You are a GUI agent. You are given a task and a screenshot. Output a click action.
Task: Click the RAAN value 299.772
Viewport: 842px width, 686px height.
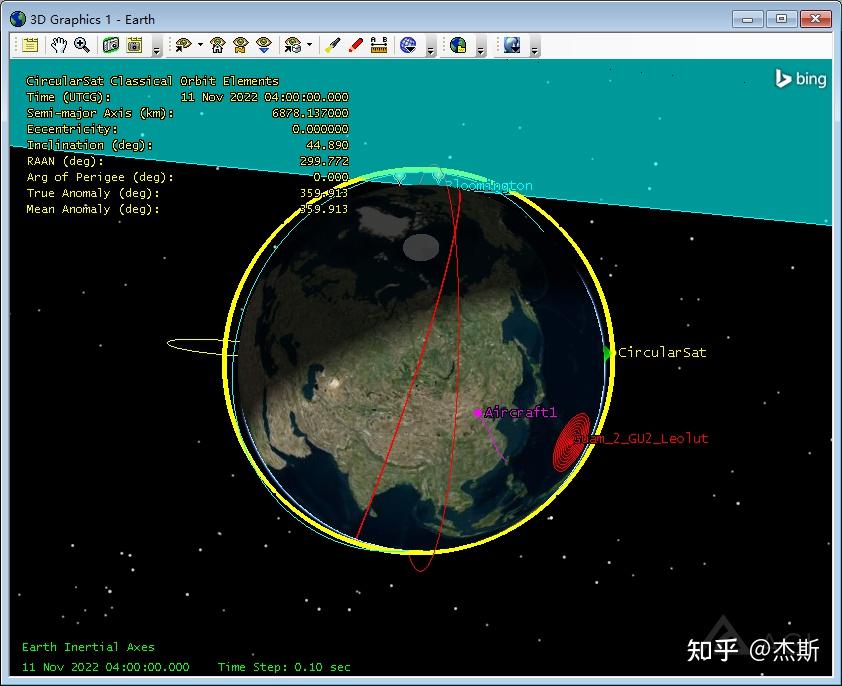tap(324, 161)
